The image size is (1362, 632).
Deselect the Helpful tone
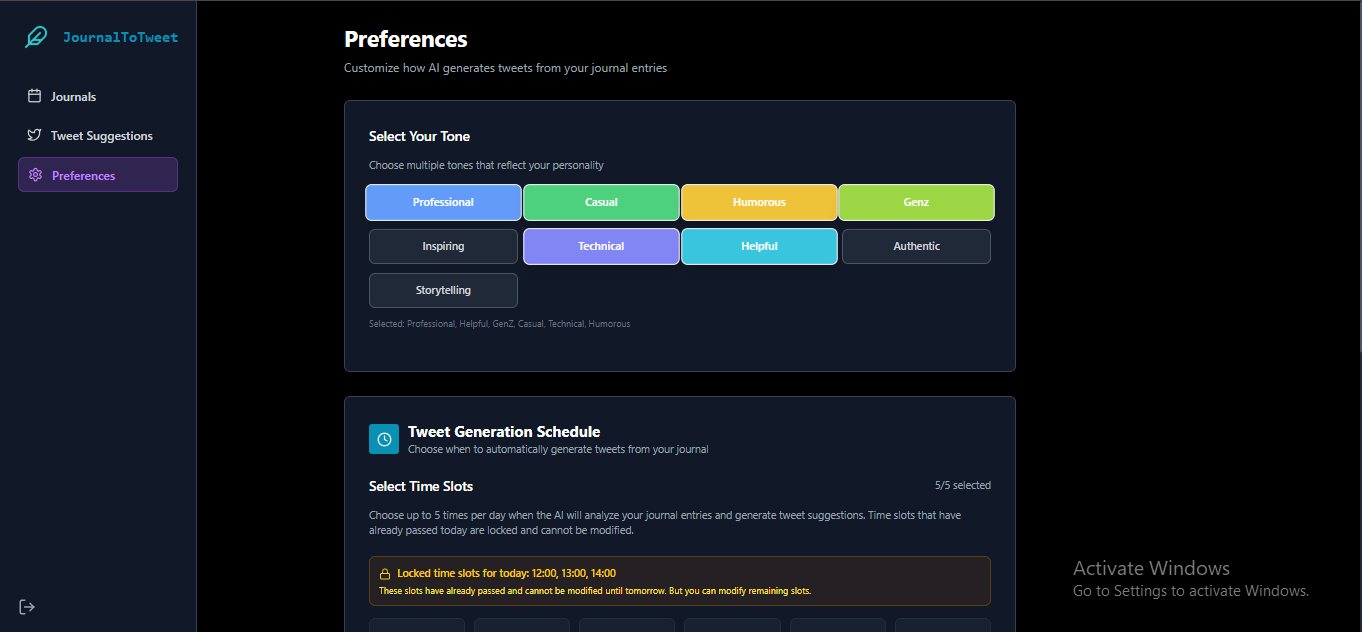759,246
